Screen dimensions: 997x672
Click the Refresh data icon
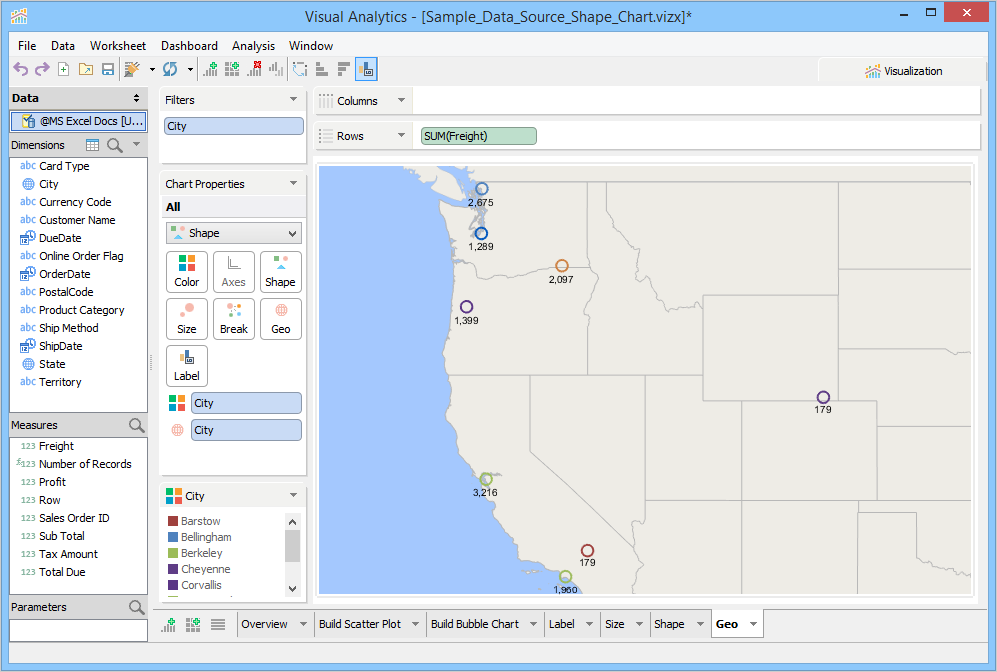[x=169, y=69]
